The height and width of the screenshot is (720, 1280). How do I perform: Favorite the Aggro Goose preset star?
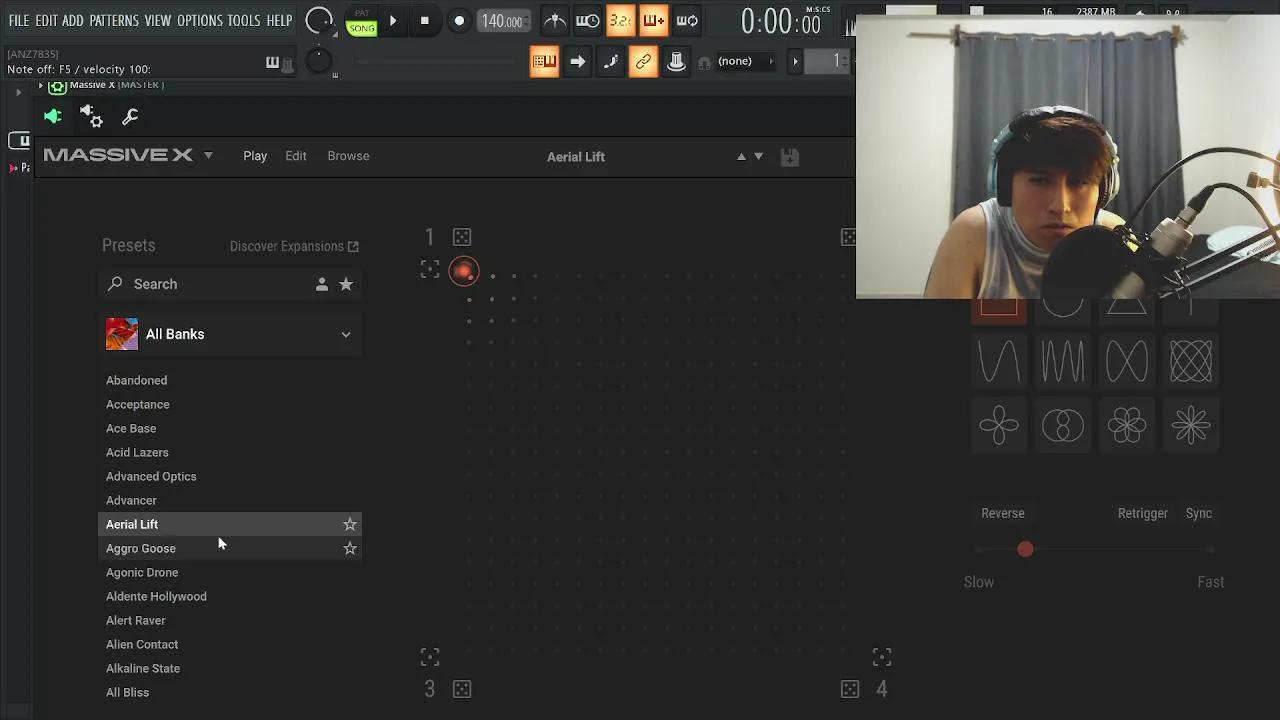350,548
